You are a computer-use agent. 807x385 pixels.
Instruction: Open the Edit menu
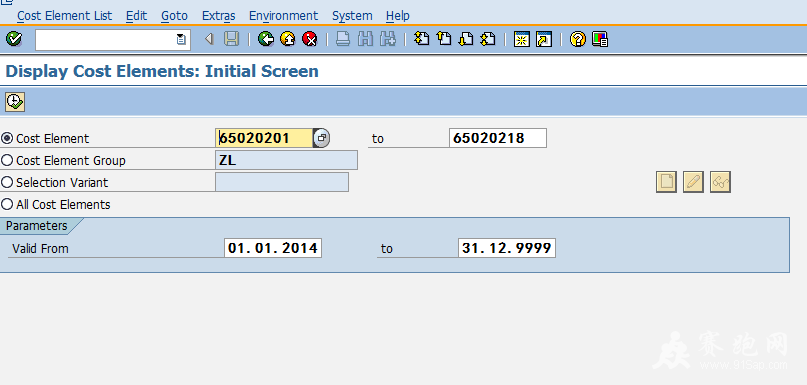(136, 16)
